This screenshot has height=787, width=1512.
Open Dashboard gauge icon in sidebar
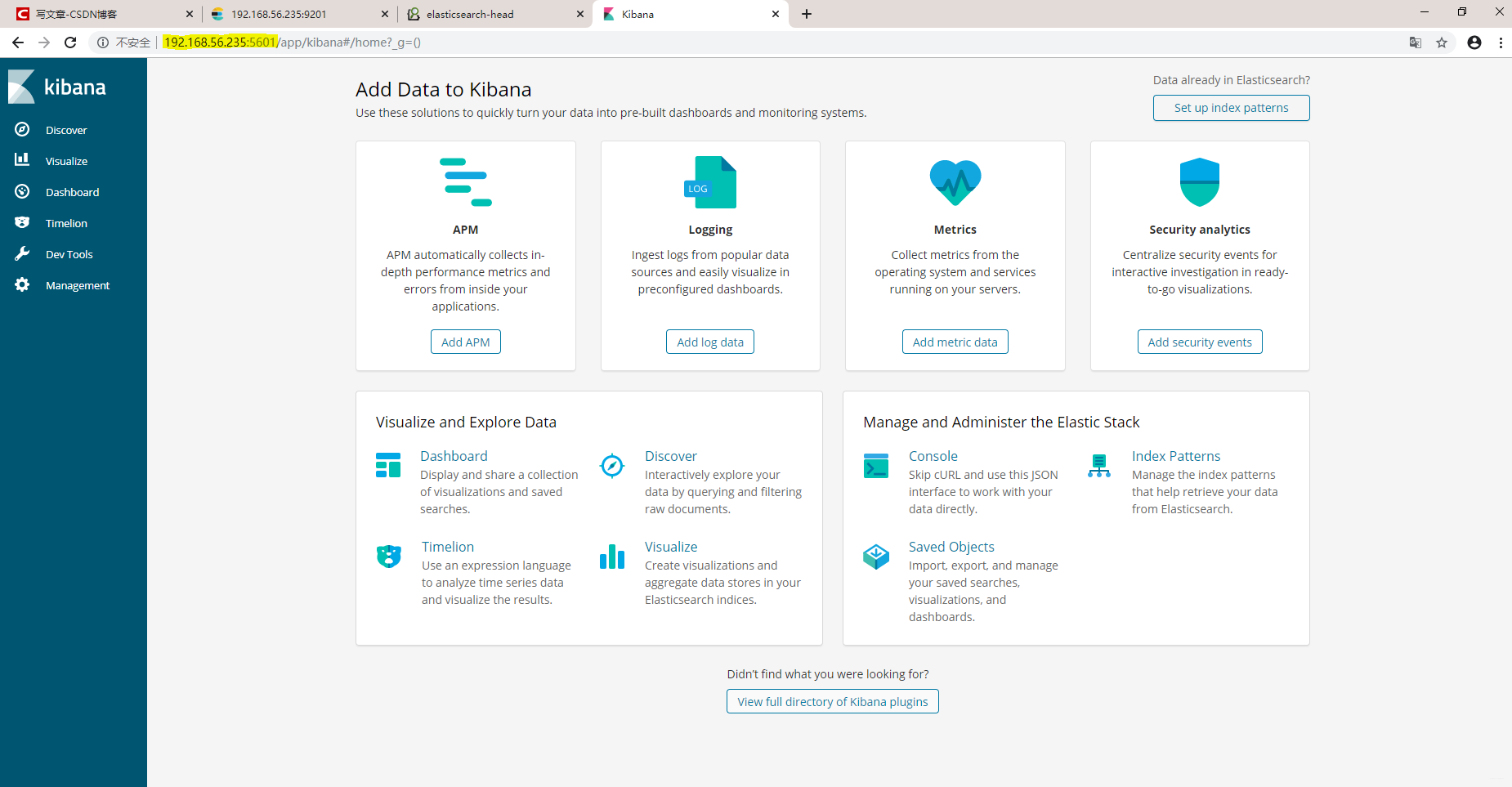pyautogui.click(x=22, y=191)
